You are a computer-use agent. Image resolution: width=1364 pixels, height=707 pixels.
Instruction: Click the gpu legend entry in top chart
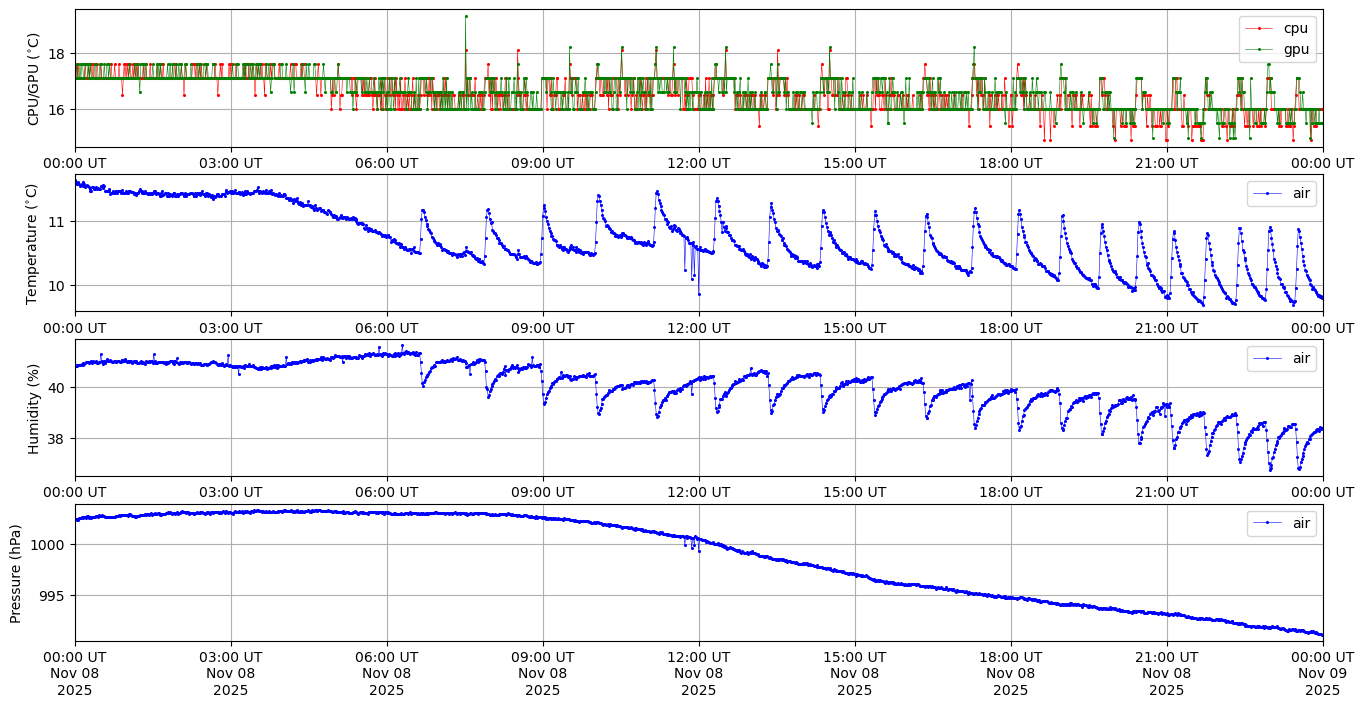click(x=1295, y=49)
